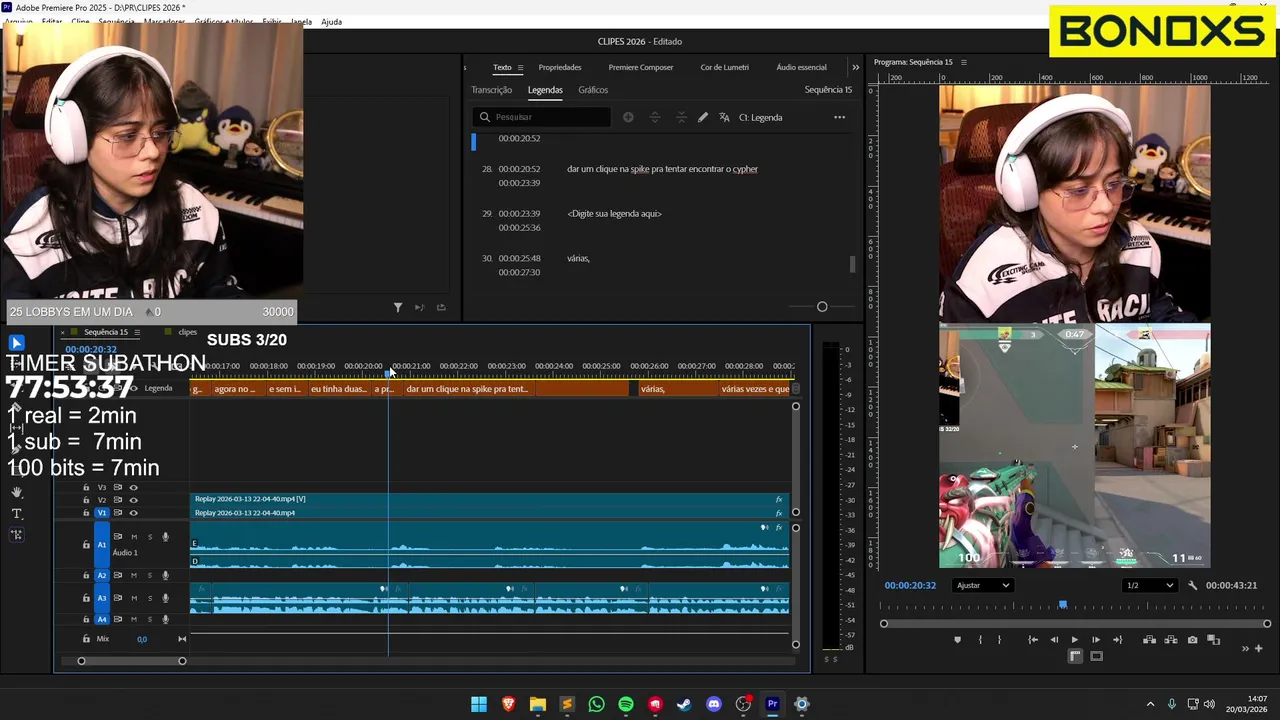The width and height of the screenshot is (1280, 720).
Task: Select caption 28 about spike and cypher
Action: (662, 169)
